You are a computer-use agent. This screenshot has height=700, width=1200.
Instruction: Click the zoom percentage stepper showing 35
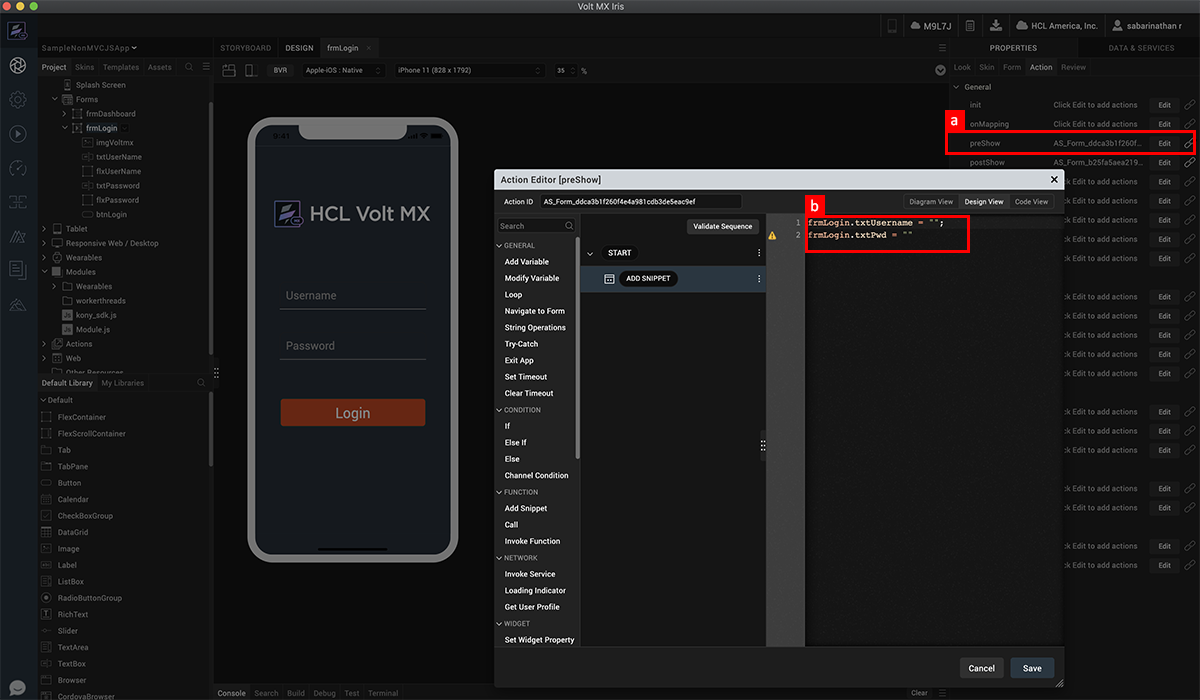566,71
